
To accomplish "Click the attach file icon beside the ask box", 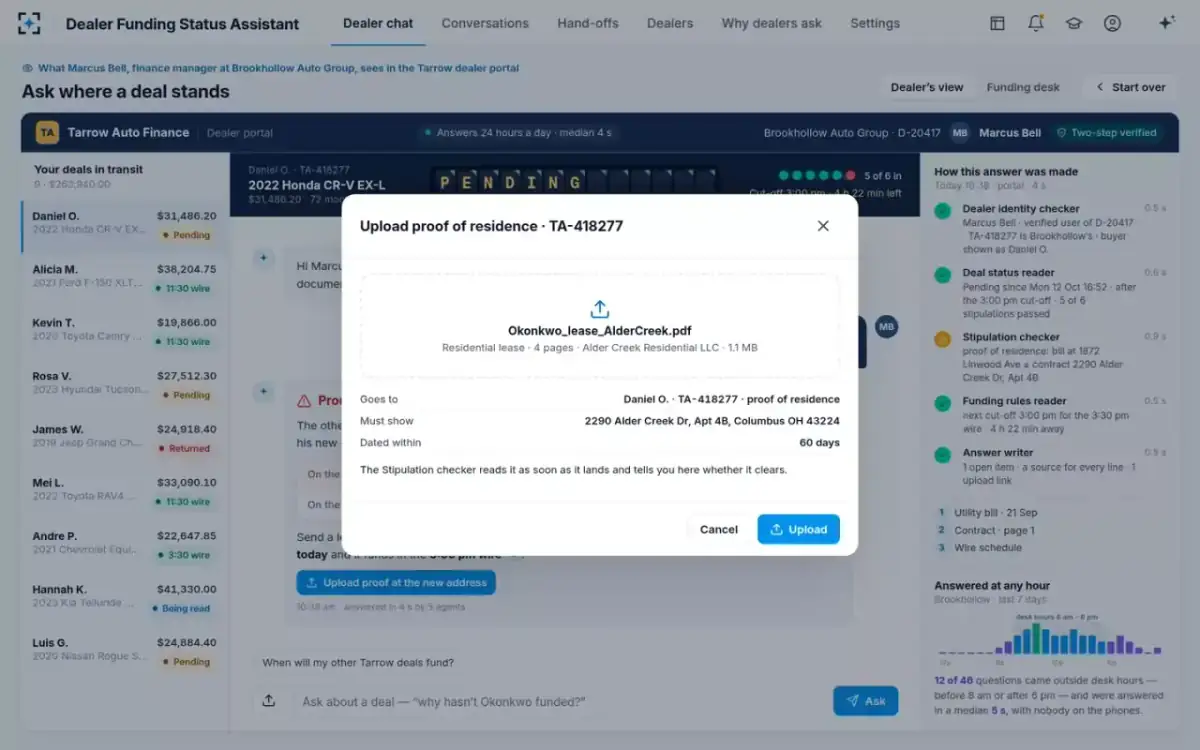I will tap(268, 701).
